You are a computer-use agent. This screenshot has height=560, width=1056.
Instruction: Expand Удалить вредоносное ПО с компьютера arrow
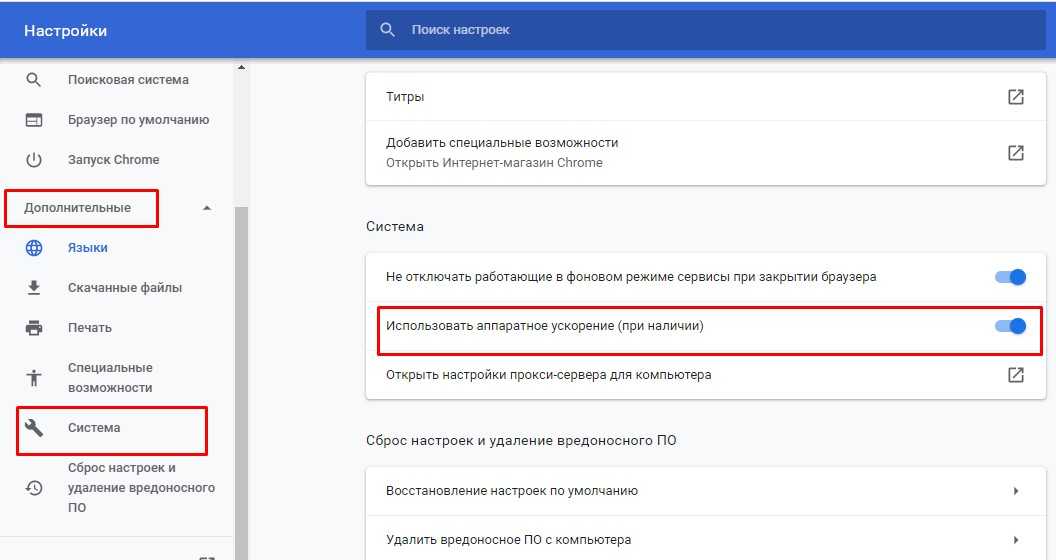click(x=1015, y=540)
